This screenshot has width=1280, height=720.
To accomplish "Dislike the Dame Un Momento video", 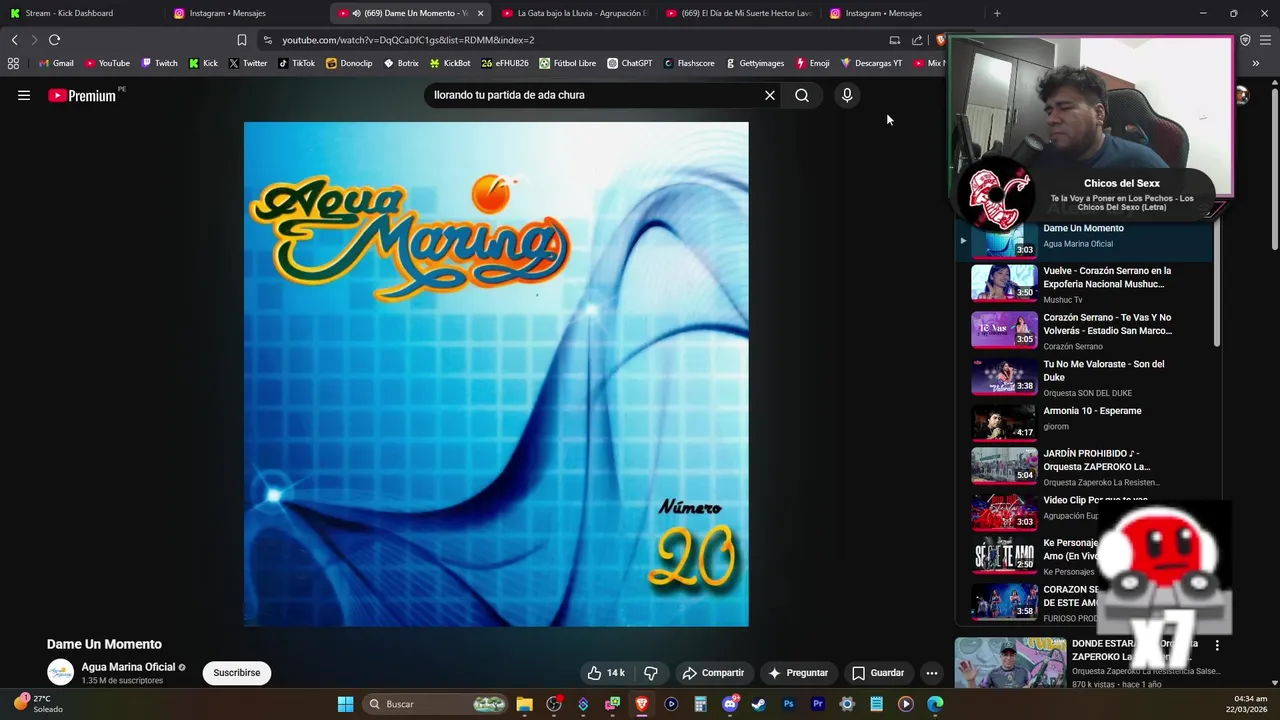I will coord(651,673).
